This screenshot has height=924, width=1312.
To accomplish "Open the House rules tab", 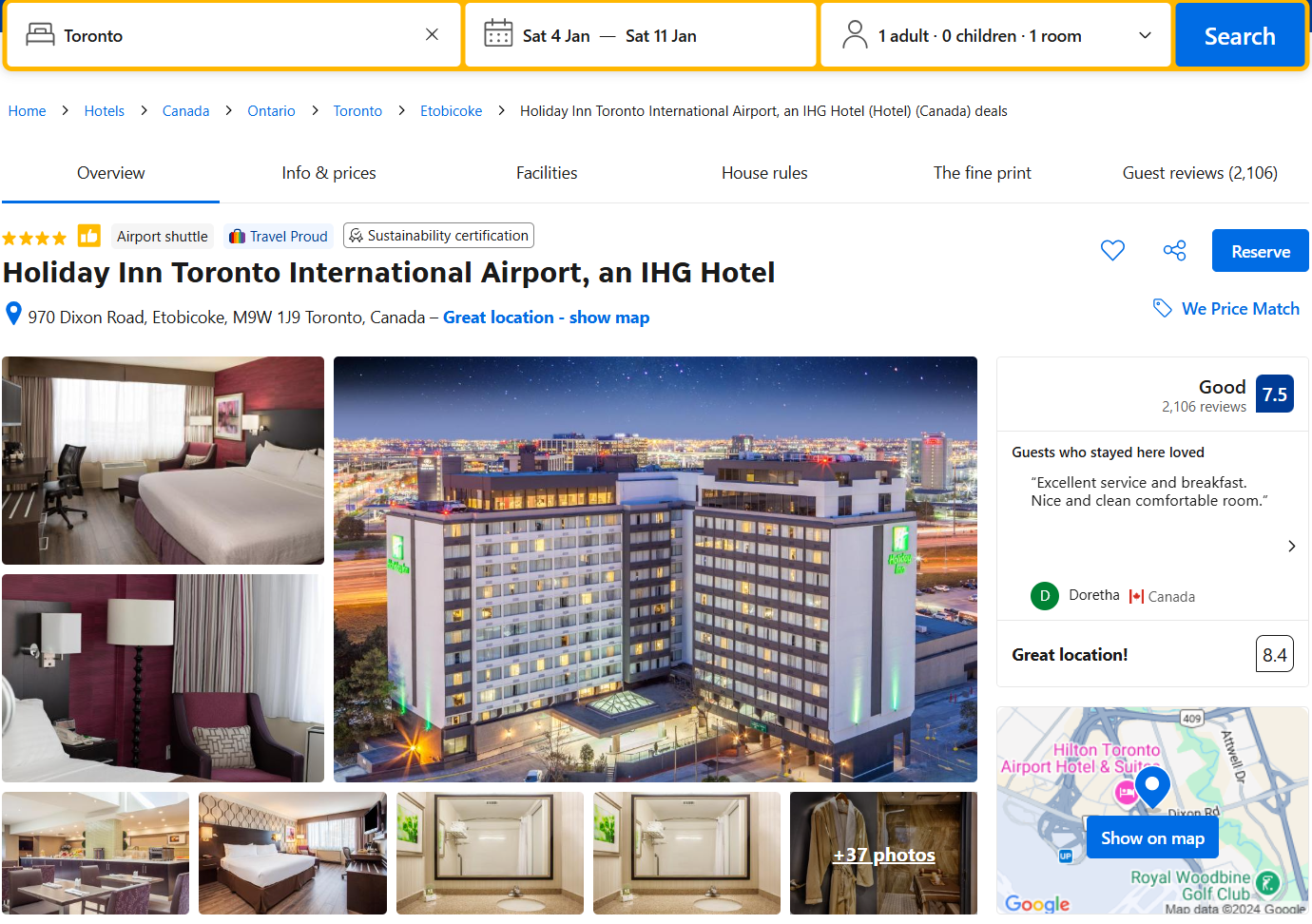I will [764, 173].
